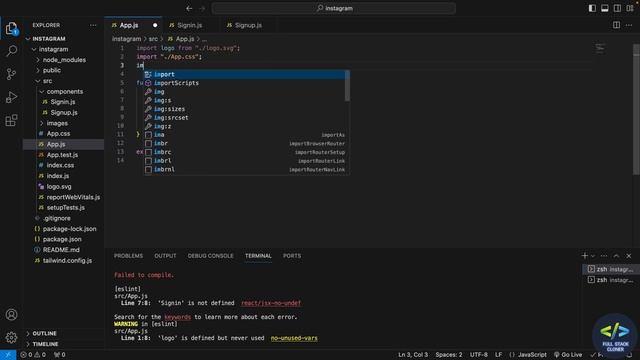Open App.css in the file tree
The height and width of the screenshot is (360, 640).
point(64,133)
